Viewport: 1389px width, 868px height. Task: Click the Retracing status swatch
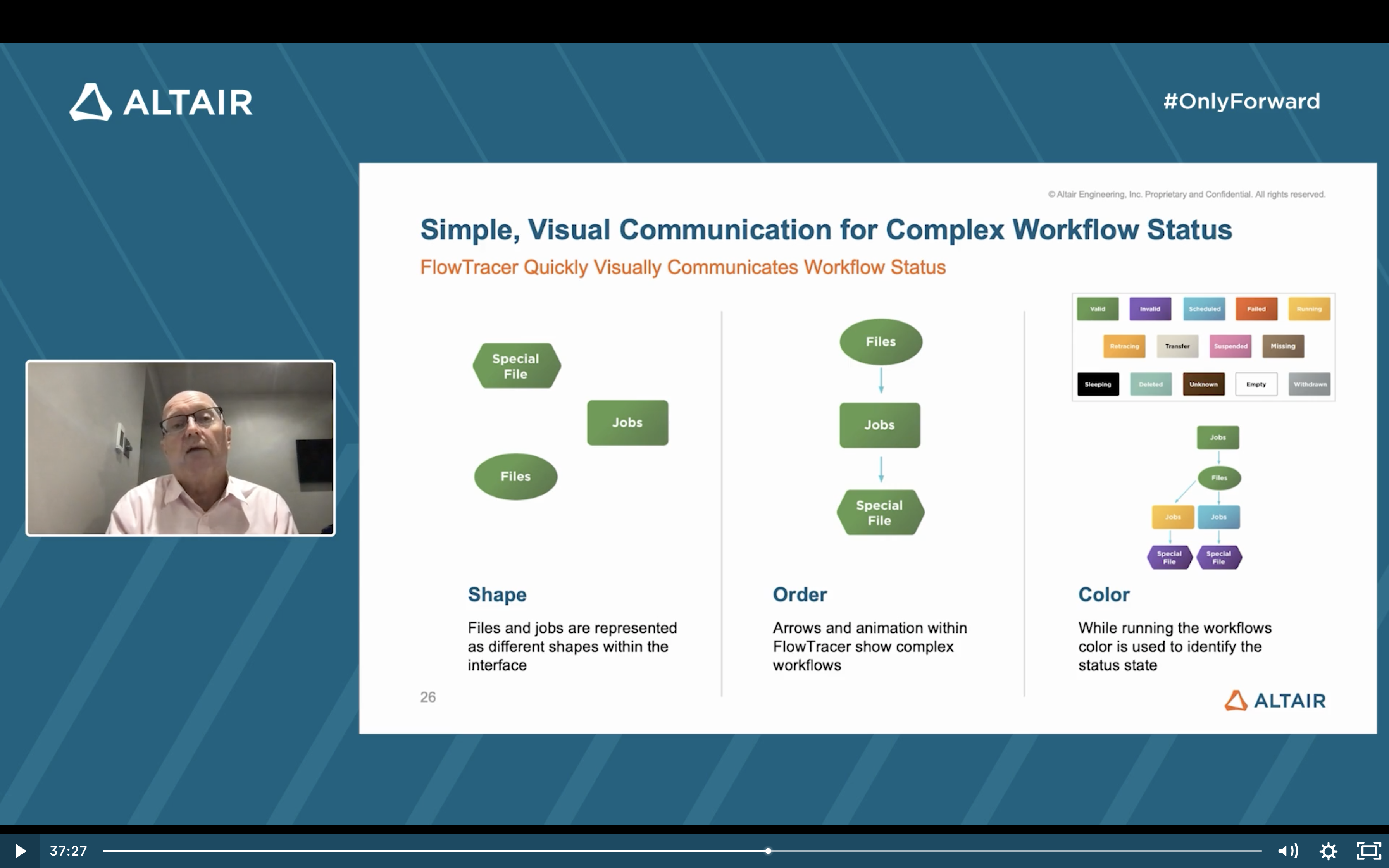click(x=1124, y=346)
